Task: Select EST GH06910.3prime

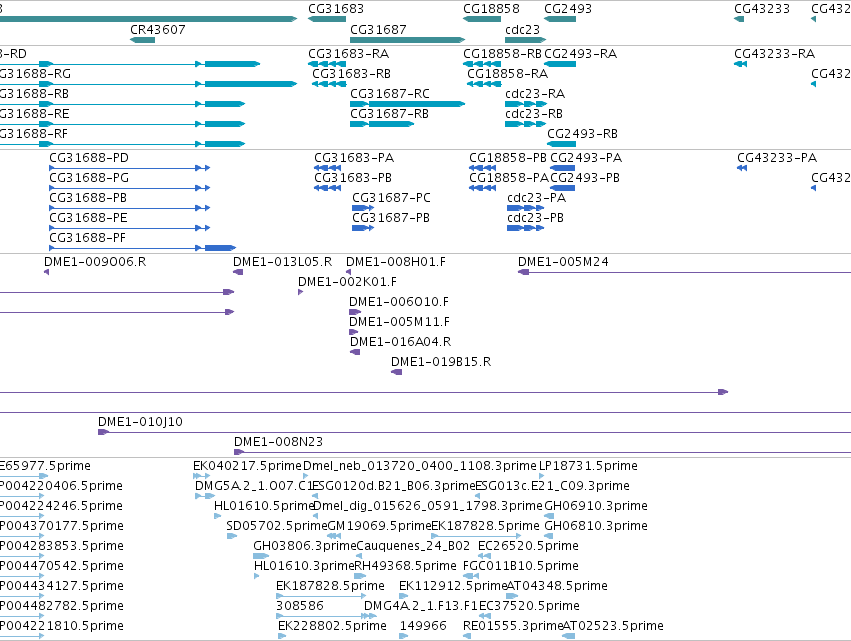Action: 595,506
